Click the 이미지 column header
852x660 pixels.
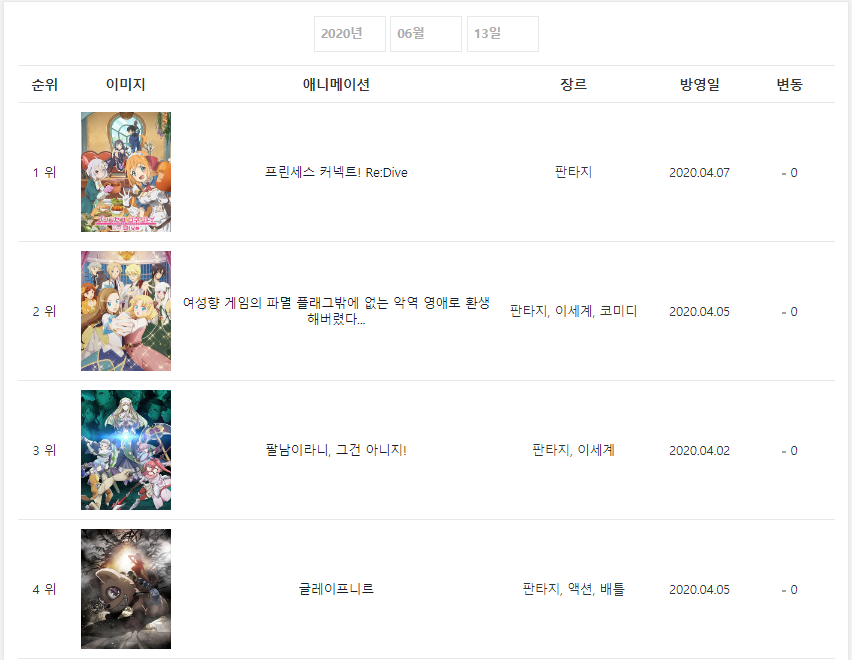point(126,85)
